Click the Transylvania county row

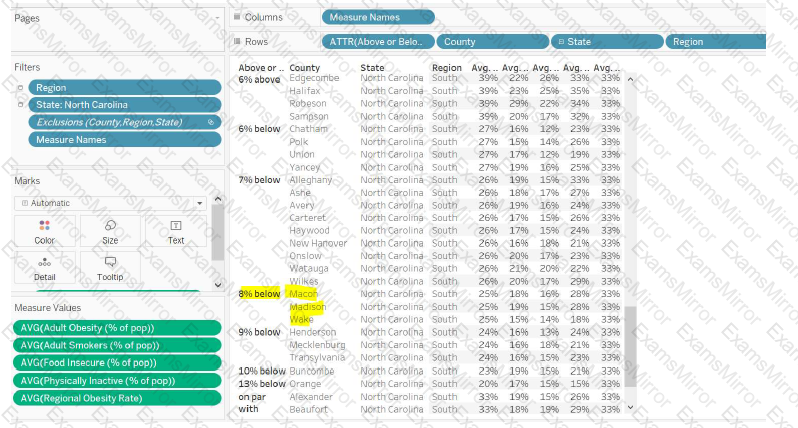coord(317,357)
